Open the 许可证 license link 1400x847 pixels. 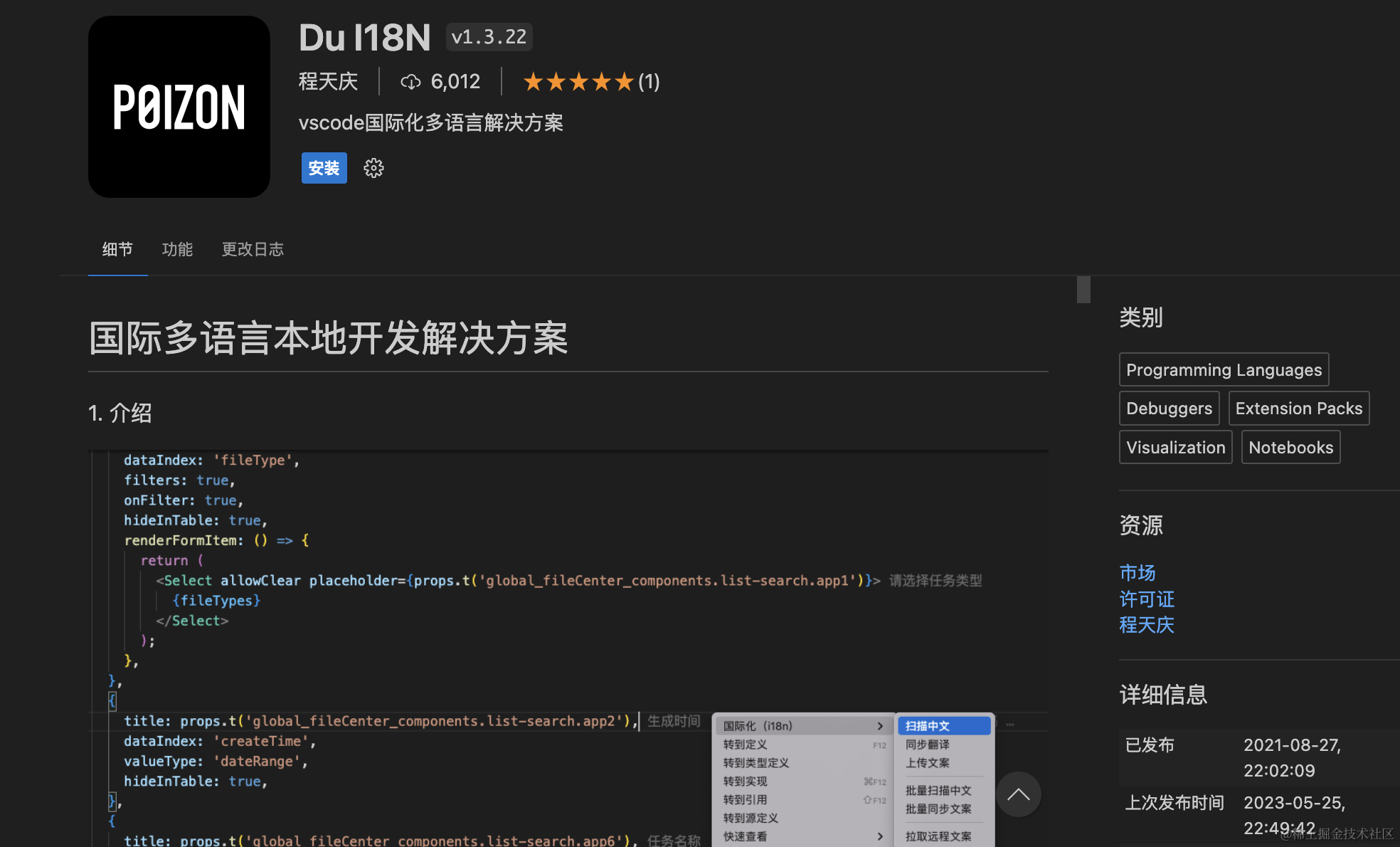(1146, 599)
